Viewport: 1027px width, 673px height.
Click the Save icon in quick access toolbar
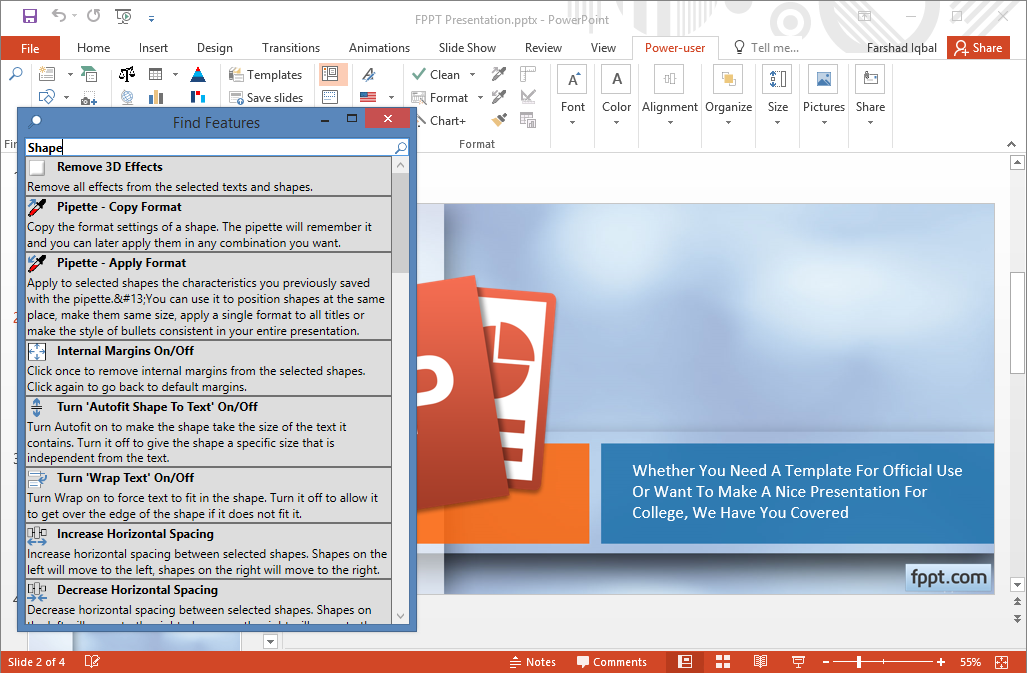tap(29, 16)
